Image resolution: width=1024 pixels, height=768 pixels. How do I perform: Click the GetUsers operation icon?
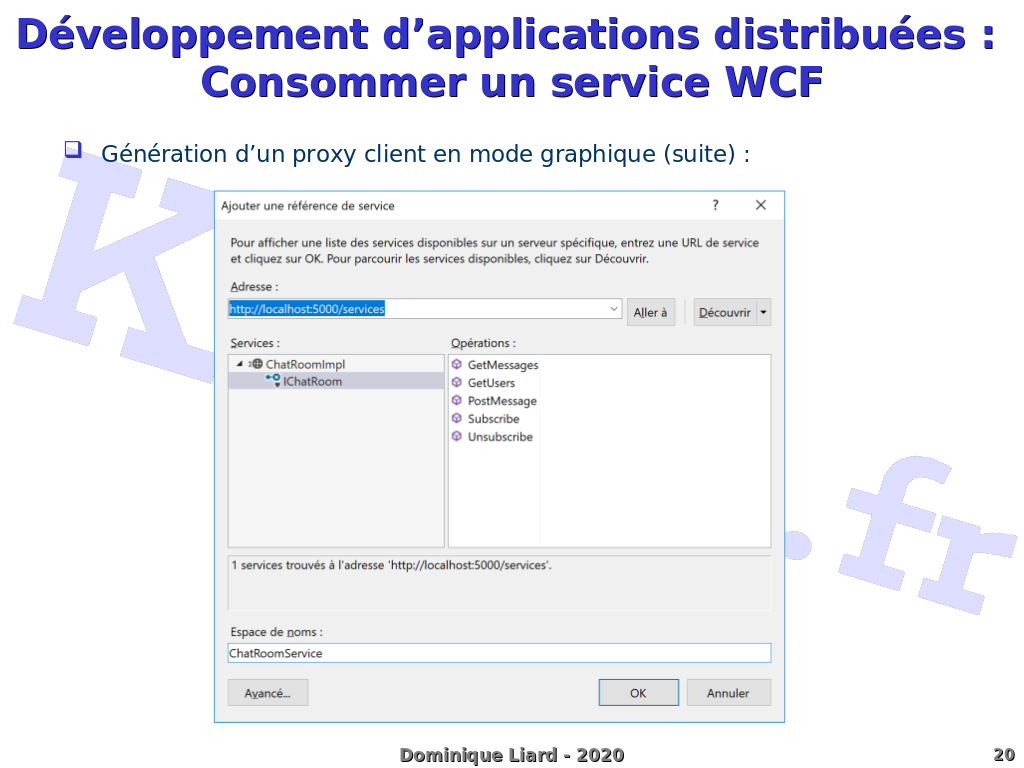click(x=457, y=383)
